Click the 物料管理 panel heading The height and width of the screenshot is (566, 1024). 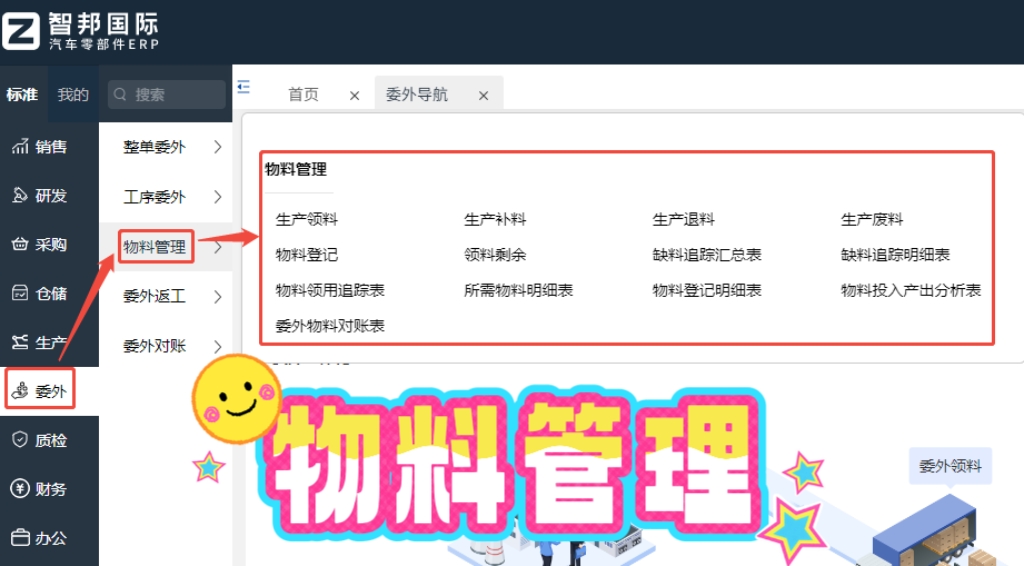[x=296, y=170]
